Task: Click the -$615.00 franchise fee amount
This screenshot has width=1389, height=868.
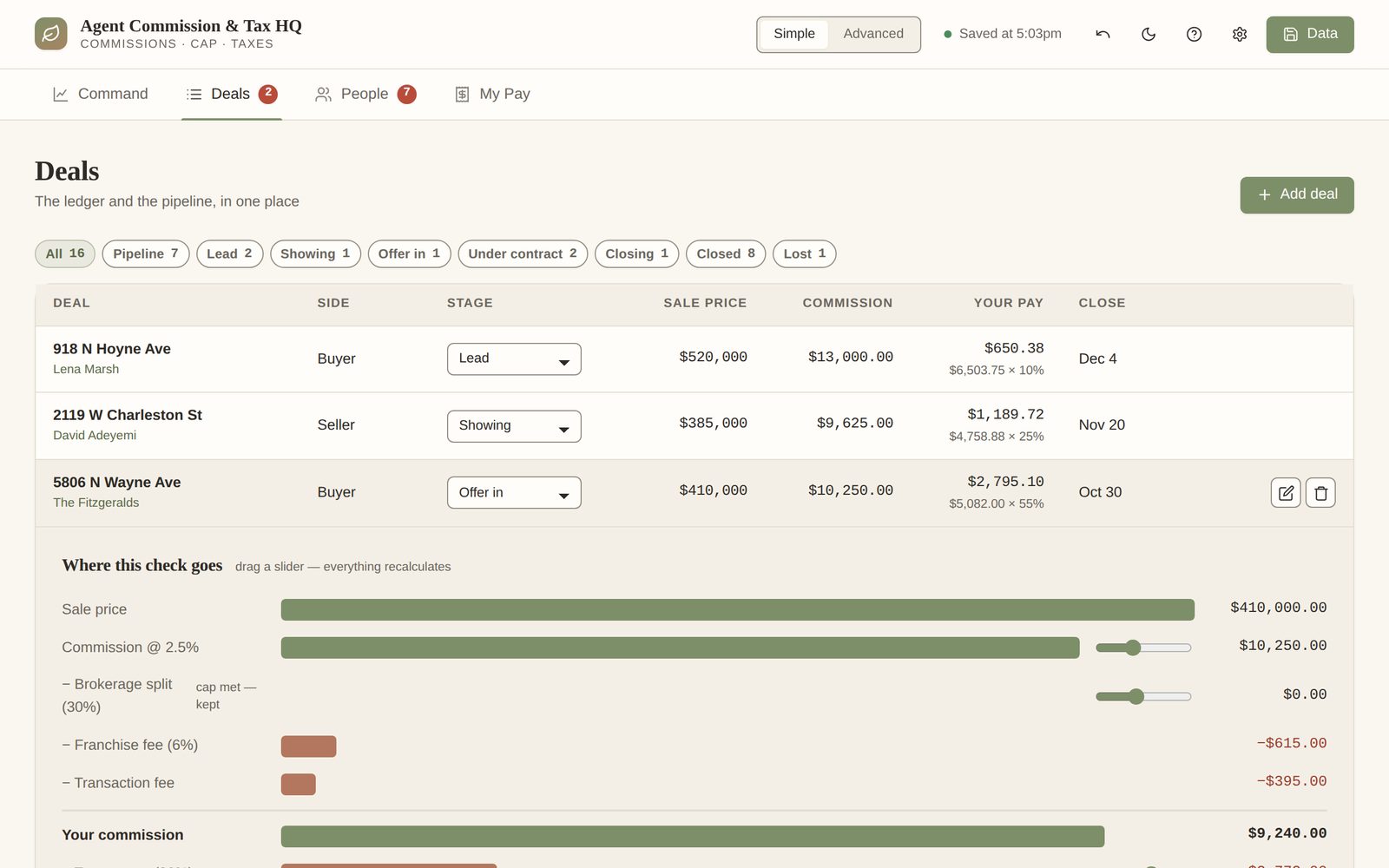Action: click(1292, 743)
